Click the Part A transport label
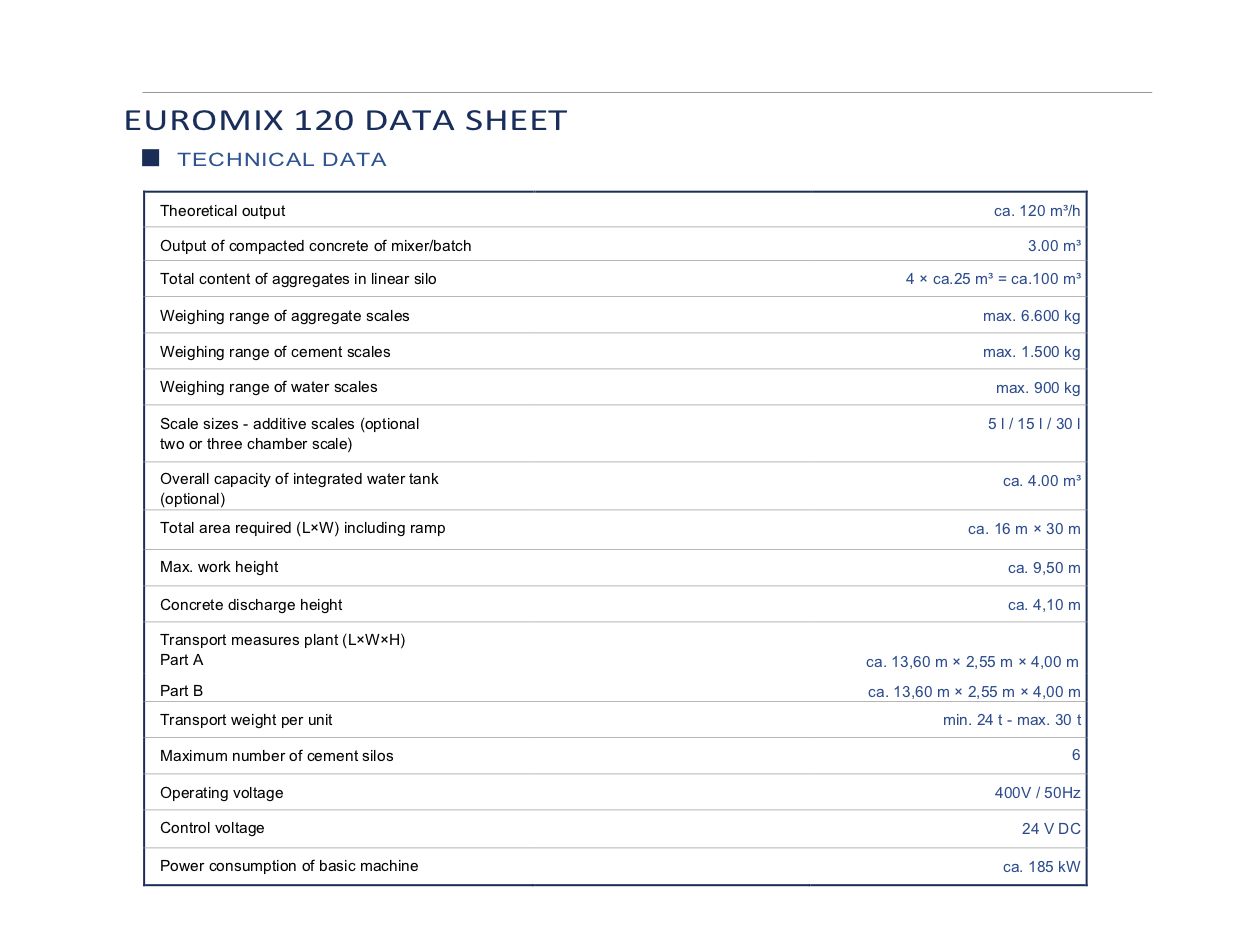Viewport: 1240px width, 950px height. tap(182, 660)
